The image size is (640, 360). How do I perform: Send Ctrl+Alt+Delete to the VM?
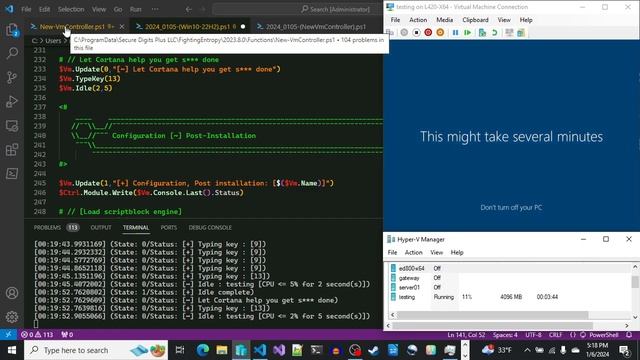click(390, 33)
